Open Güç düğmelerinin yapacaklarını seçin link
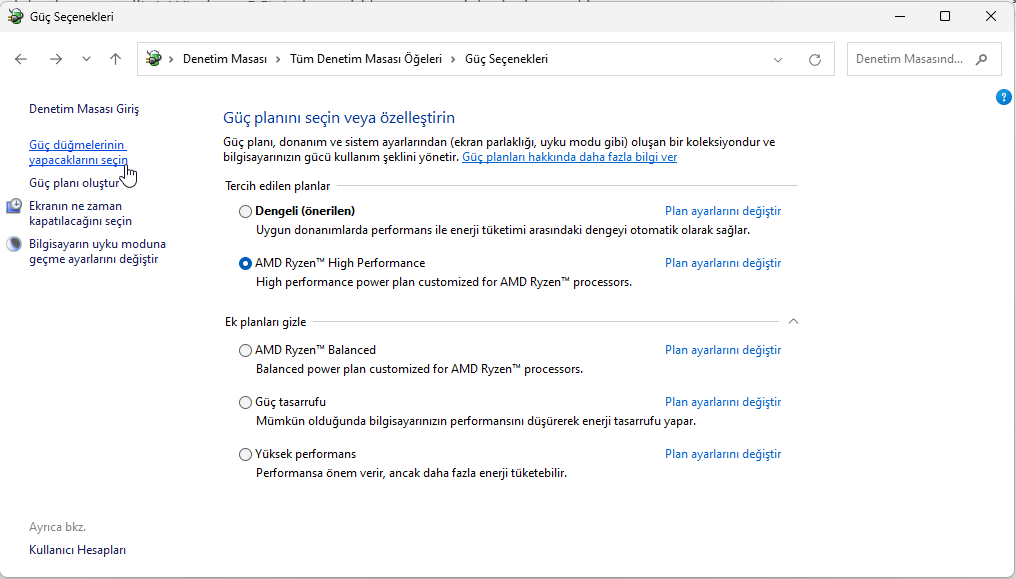This screenshot has height=579, width=1016. tap(78, 152)
